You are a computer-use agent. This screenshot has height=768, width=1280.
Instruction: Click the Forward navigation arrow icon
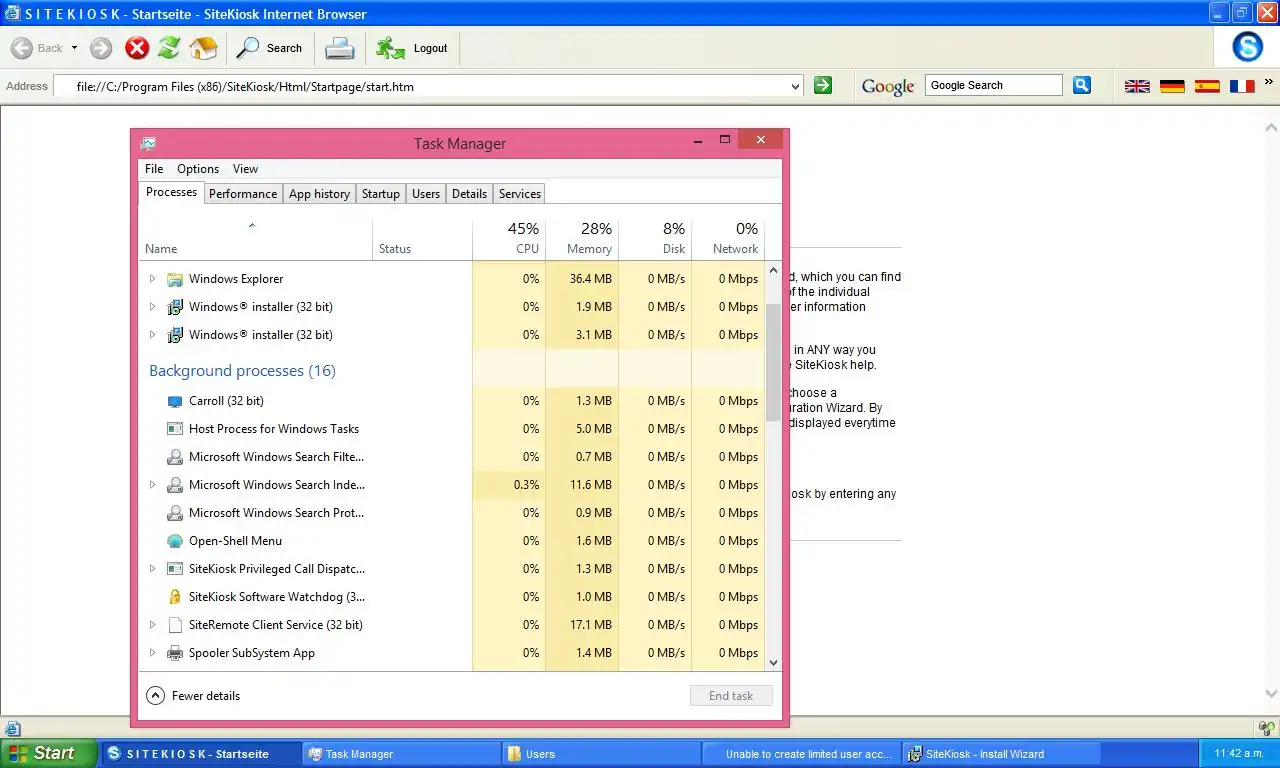pos(101,48)
